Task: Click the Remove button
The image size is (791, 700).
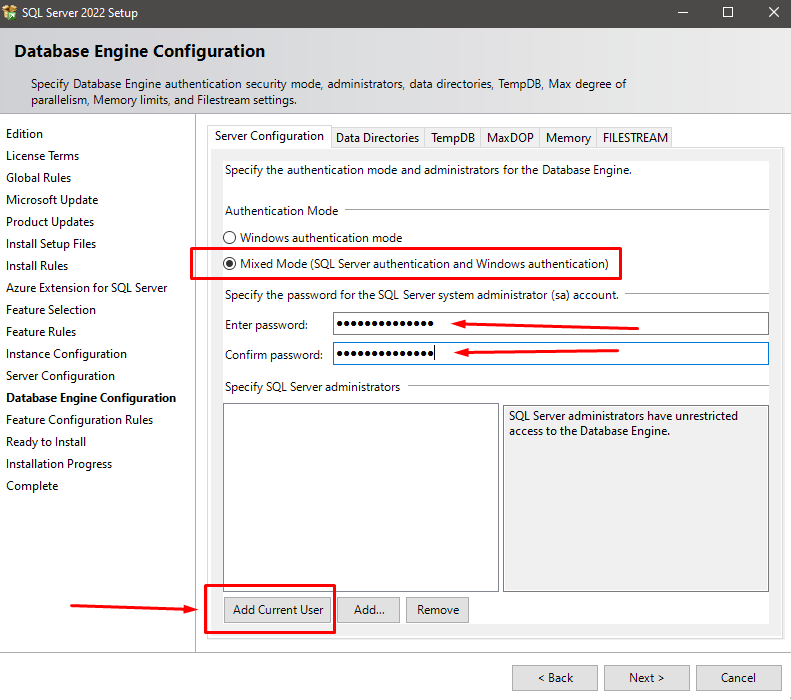Action: (437, 610)
